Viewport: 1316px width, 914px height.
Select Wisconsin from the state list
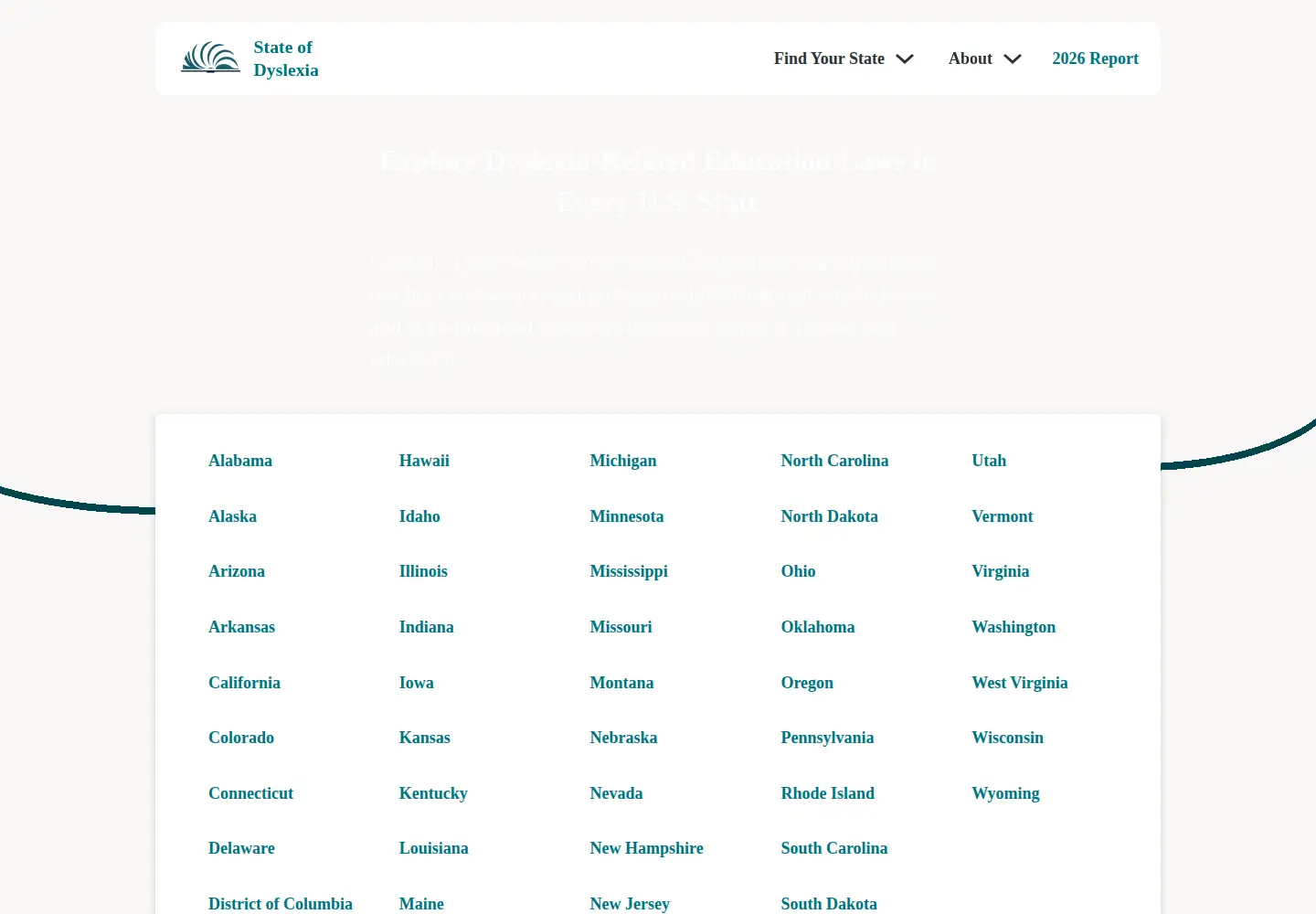coord(1008,738)
